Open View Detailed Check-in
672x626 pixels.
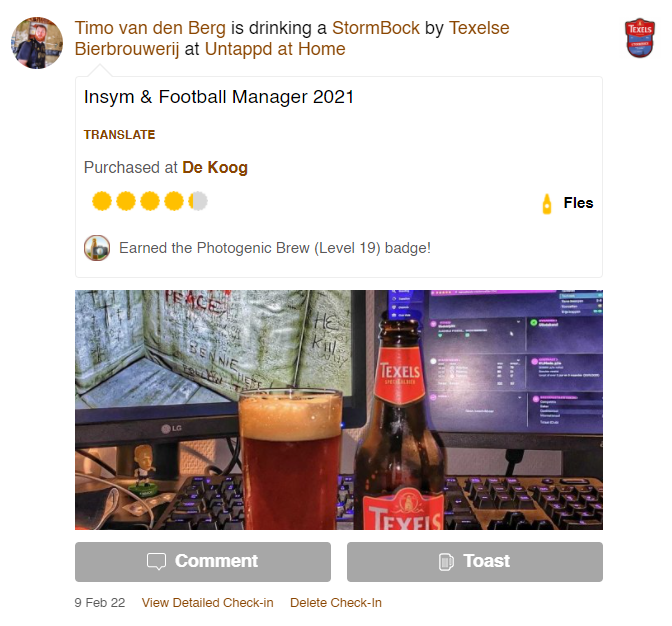(207, 603)
